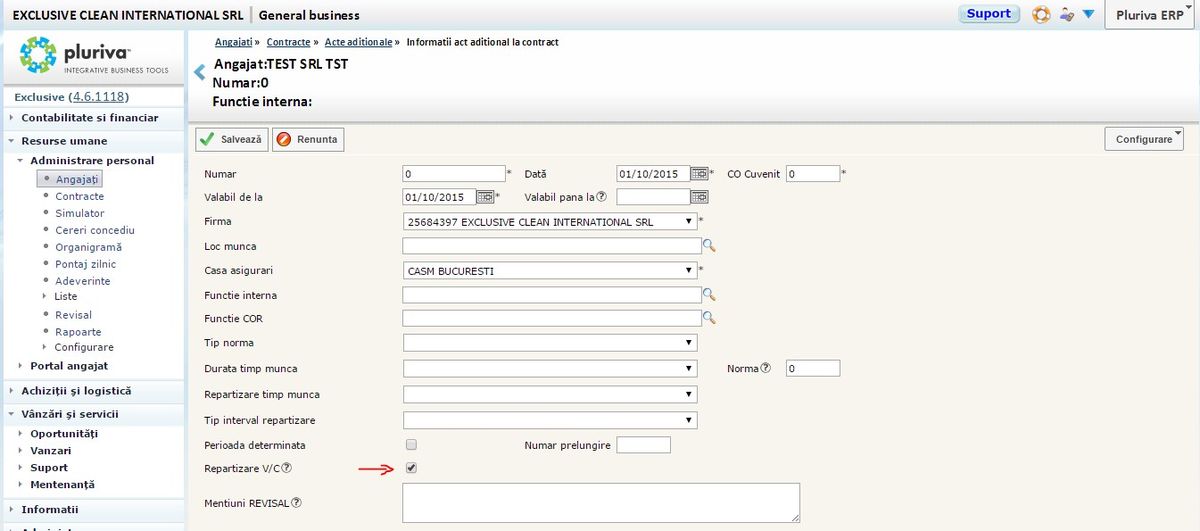Image resolution: width=1200 pixels, height=531 pixels.
Task: Select Contracte in the sidebar menu
Action: pyautogui.click(x=79, y=196)
